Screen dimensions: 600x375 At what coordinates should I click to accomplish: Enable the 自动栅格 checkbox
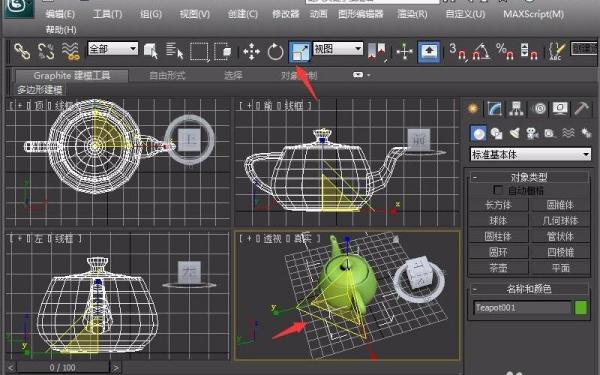[498, 190]
